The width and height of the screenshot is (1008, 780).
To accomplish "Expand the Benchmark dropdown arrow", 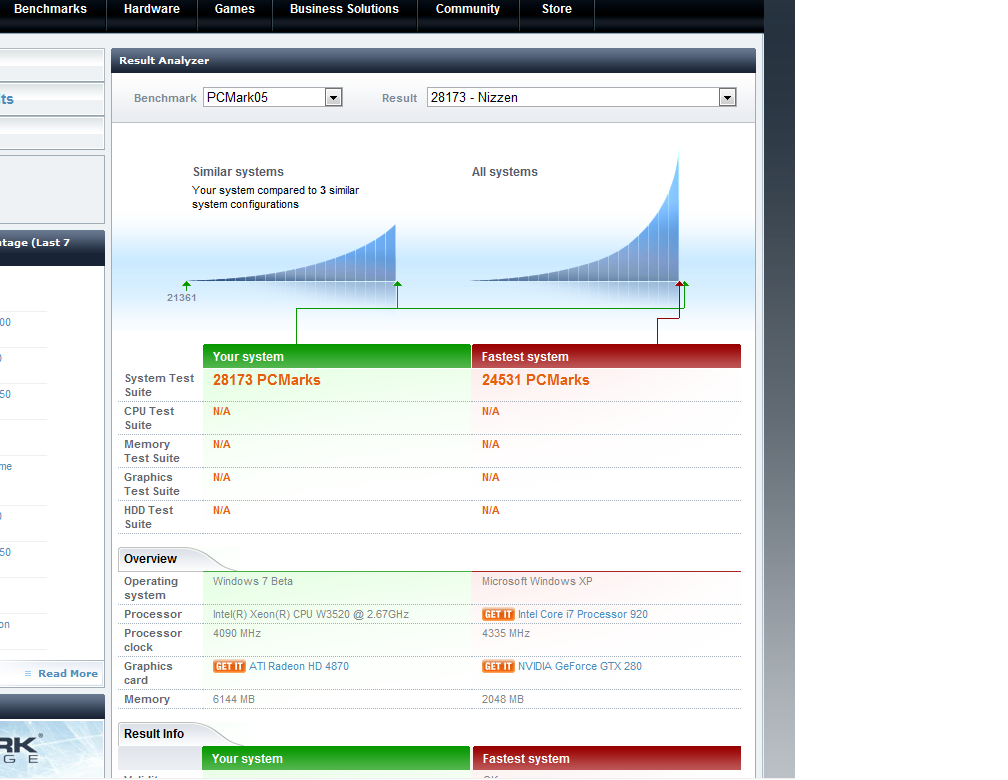I will (333, 98).
